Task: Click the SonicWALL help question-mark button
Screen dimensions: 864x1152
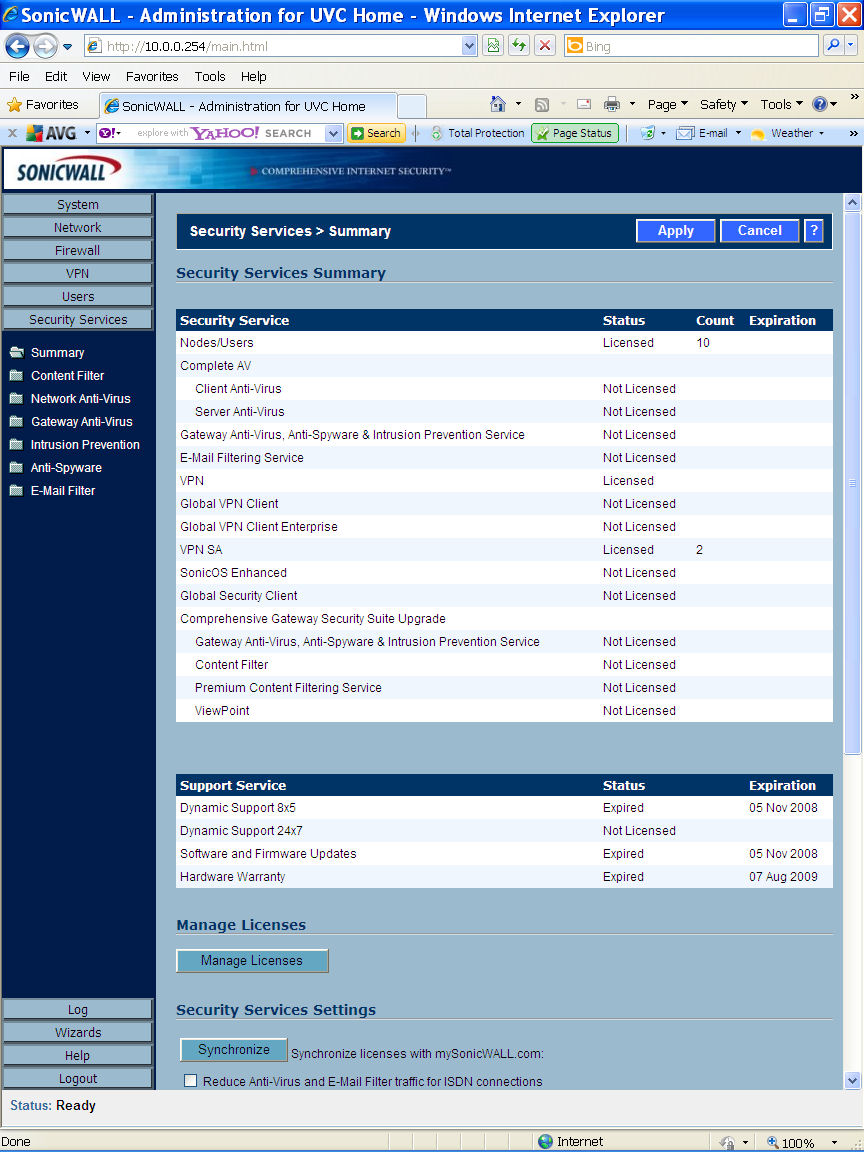Action: pyautogui.click(x=813, y=231)
